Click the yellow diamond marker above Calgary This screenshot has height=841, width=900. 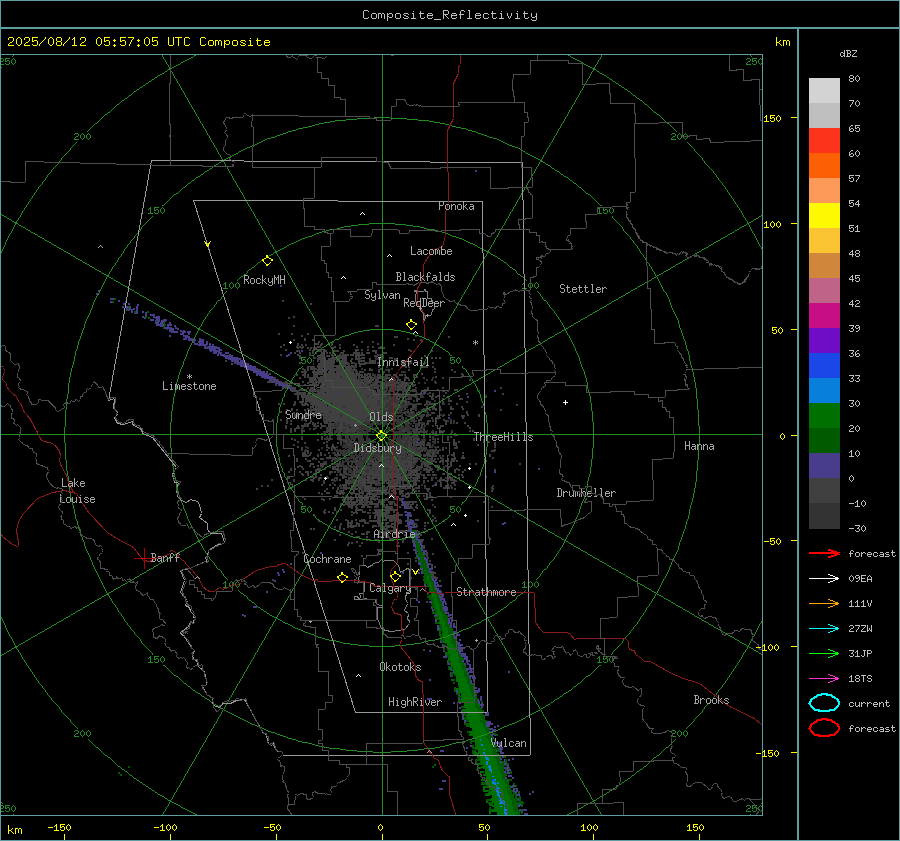395,576
